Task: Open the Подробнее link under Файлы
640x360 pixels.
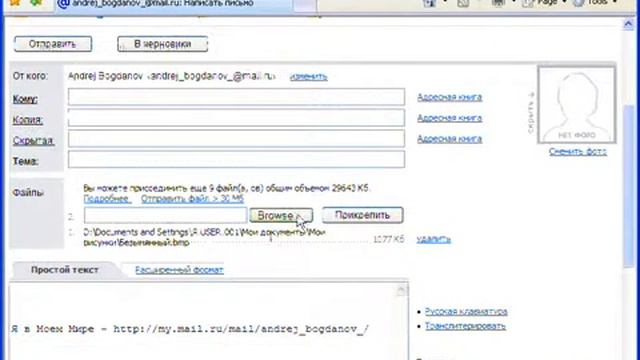Action: coord(107,199)
